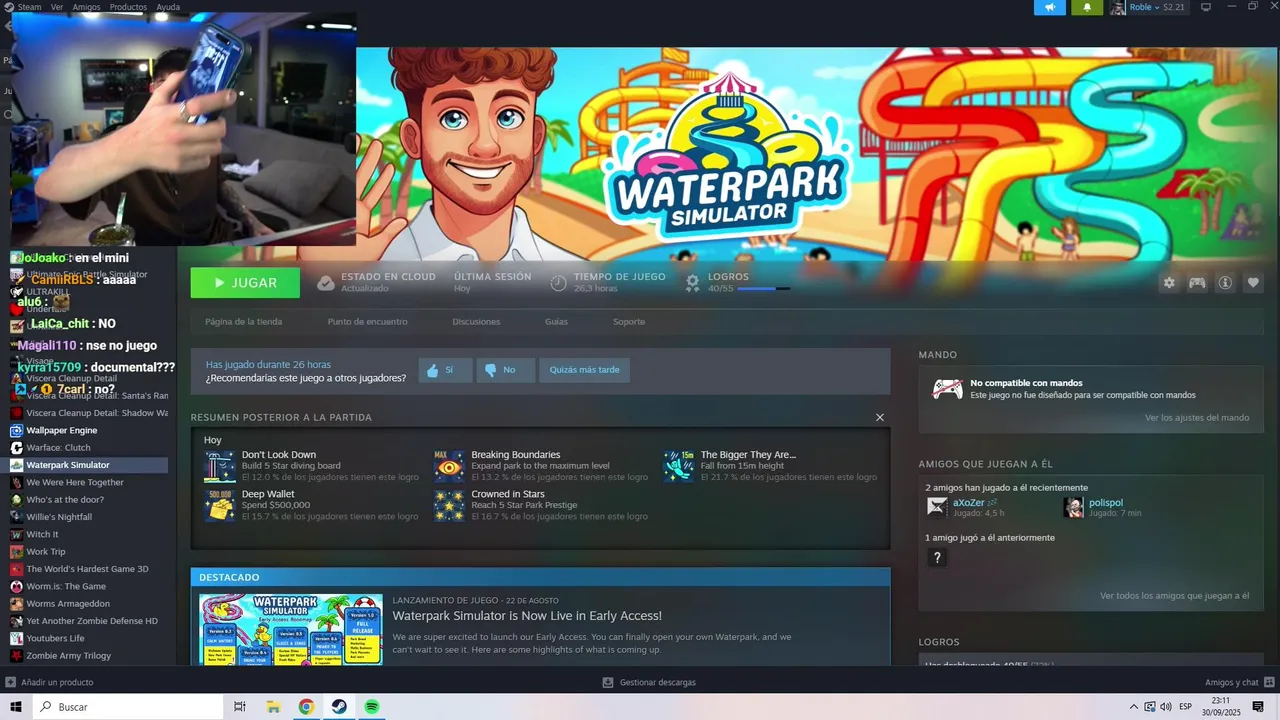Add Waterpark Simulator to favorites with the heart
Image resolution: width=1280 pixels, height=720 pixels.
1253,283
